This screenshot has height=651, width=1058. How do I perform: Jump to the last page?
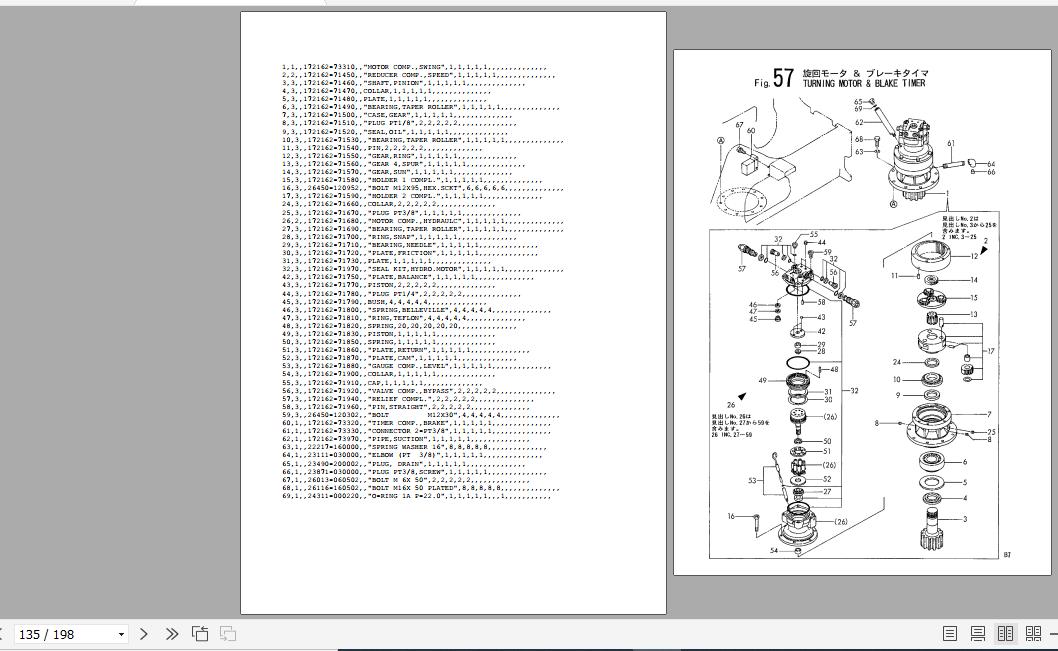coord(171,634)
